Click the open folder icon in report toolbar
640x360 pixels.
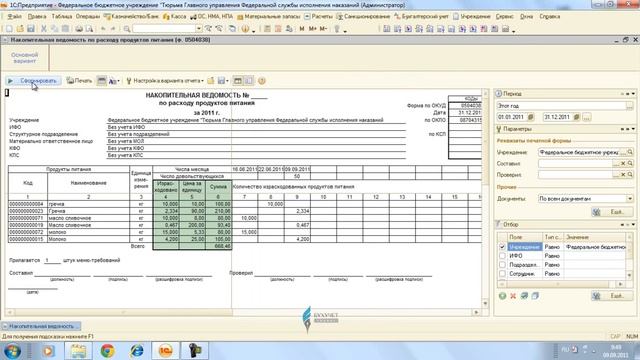point(211,81)
